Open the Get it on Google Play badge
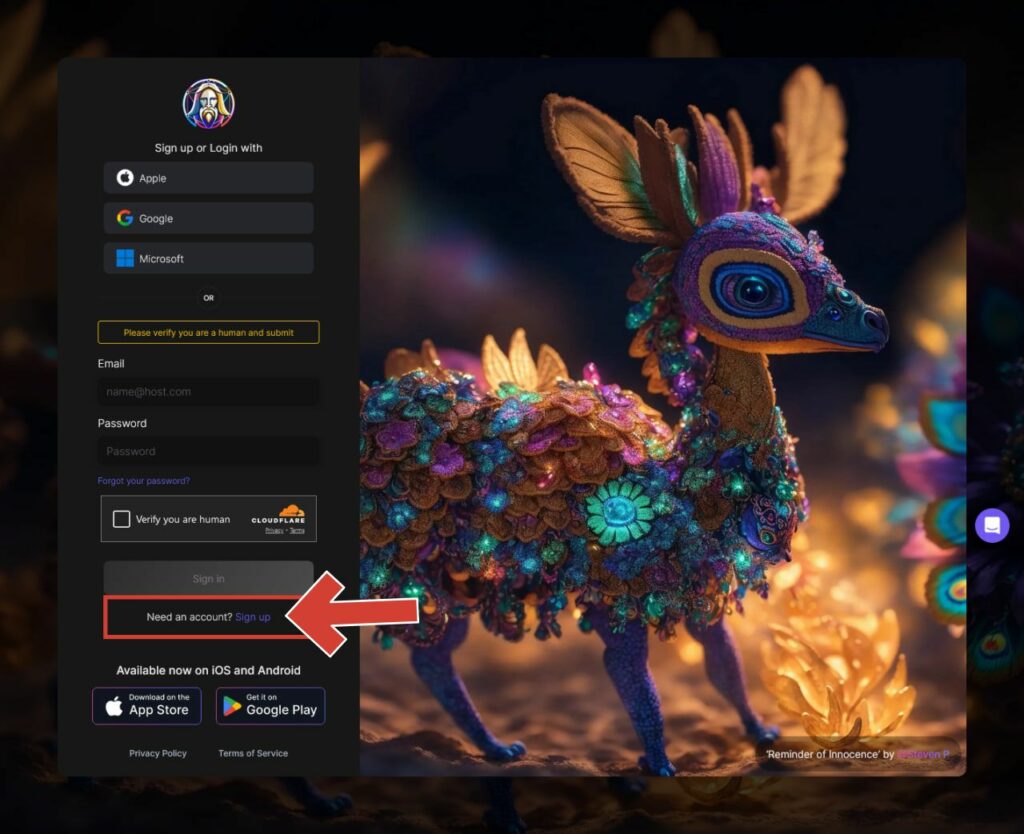1024x834 pixels. coord(270,706)
